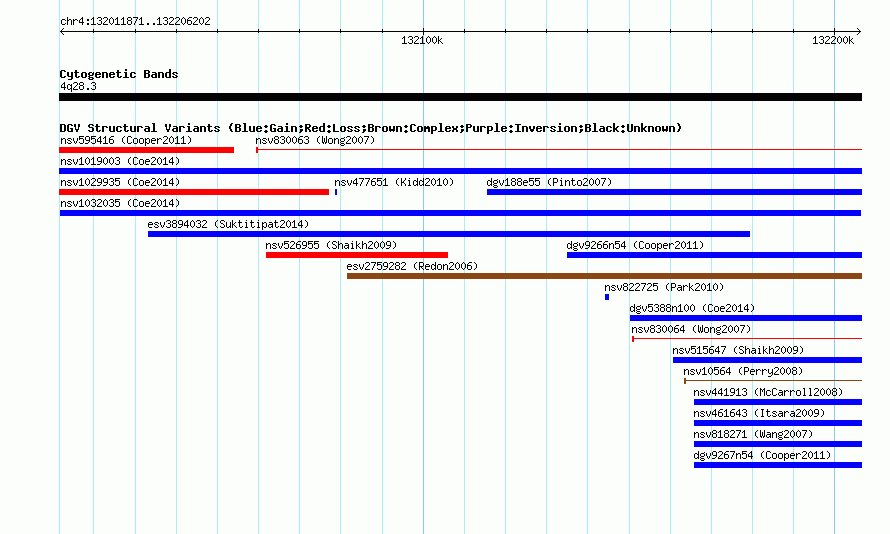Image resolution: width=890 pixels, height=534 pixels.
Task: Click the blue dgv5388n100 gain bar
Action: click(746, 318)
